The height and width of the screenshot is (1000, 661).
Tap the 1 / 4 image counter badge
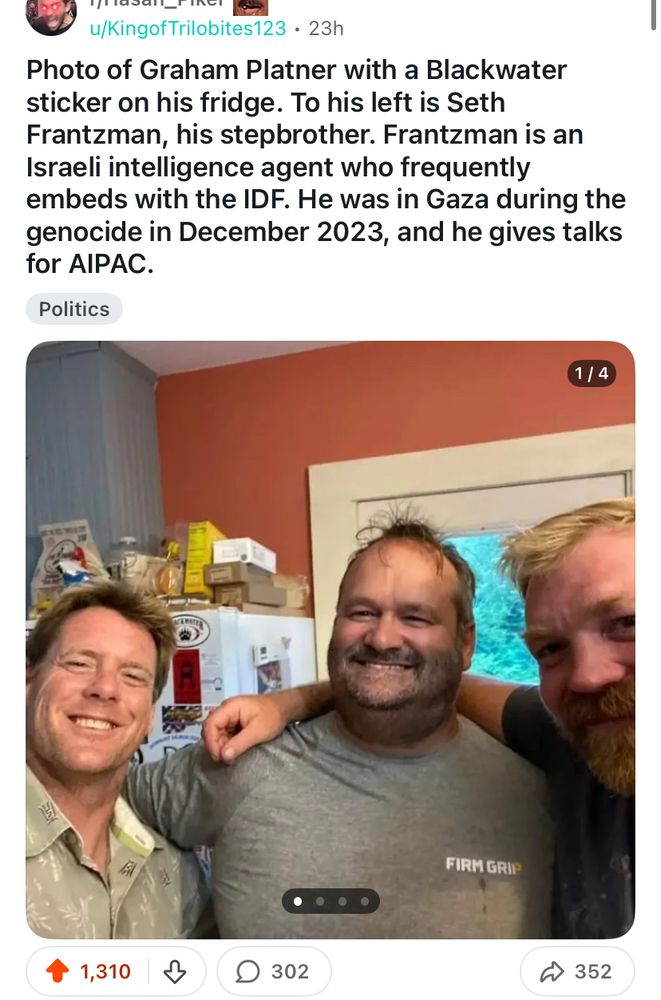pyautogui.click(x=591, y=373)
